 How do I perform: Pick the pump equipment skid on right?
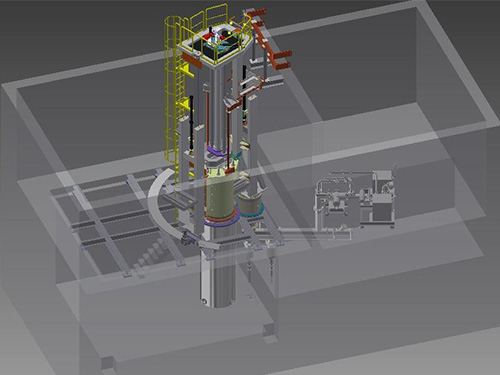coord(355,200)
